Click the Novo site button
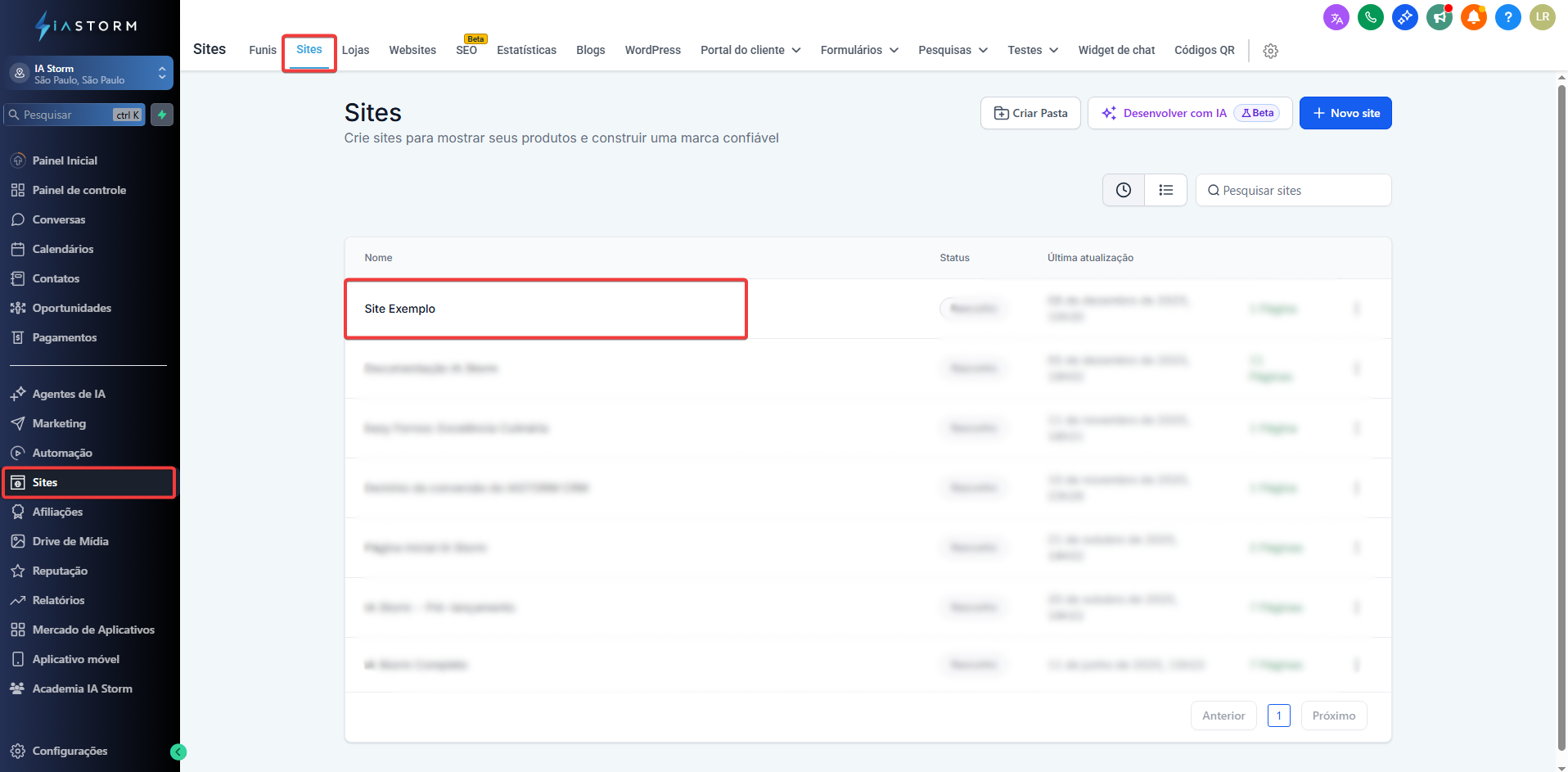 pos(1345,113)
